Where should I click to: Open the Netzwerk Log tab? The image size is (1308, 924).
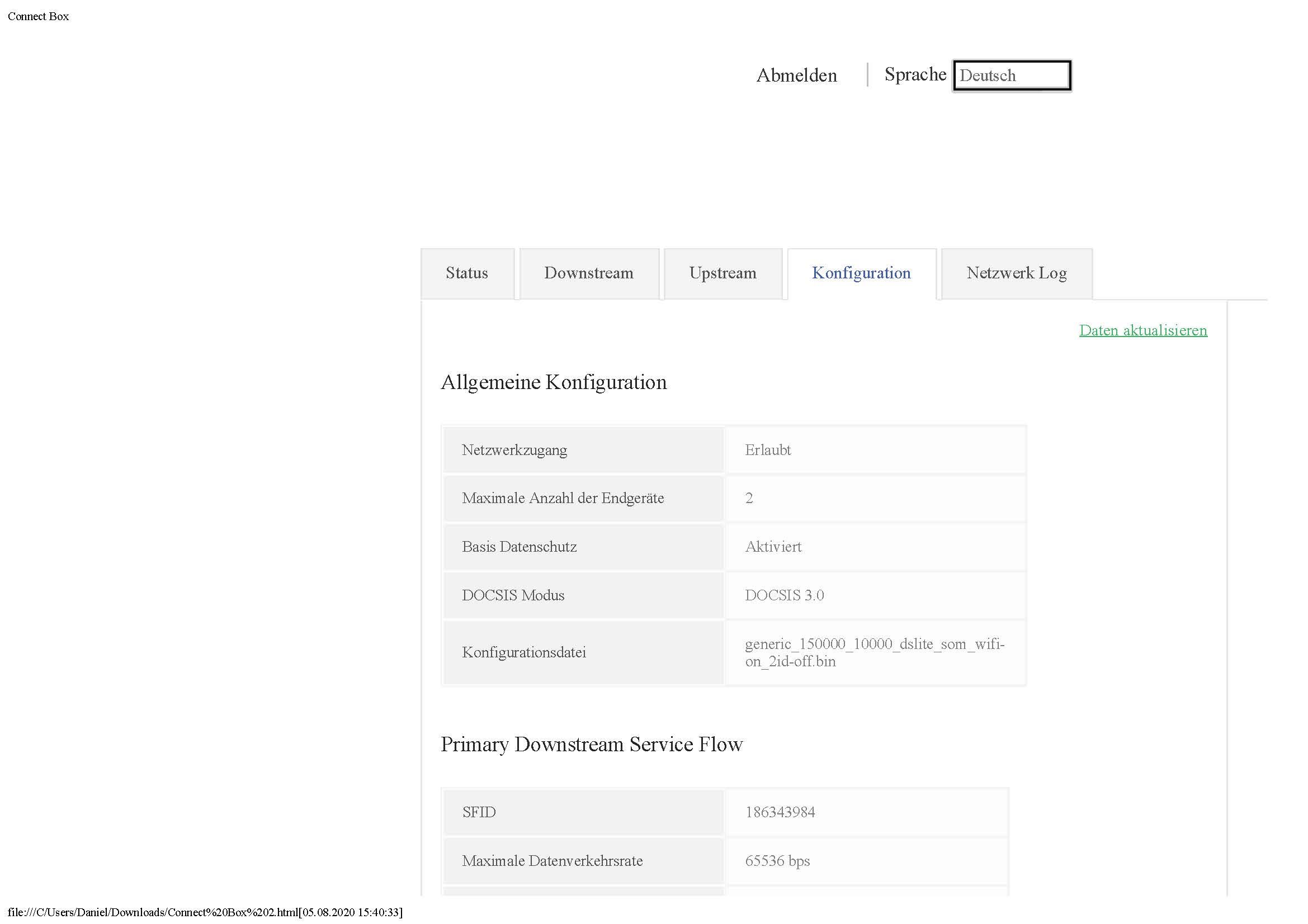[1016, 273]
